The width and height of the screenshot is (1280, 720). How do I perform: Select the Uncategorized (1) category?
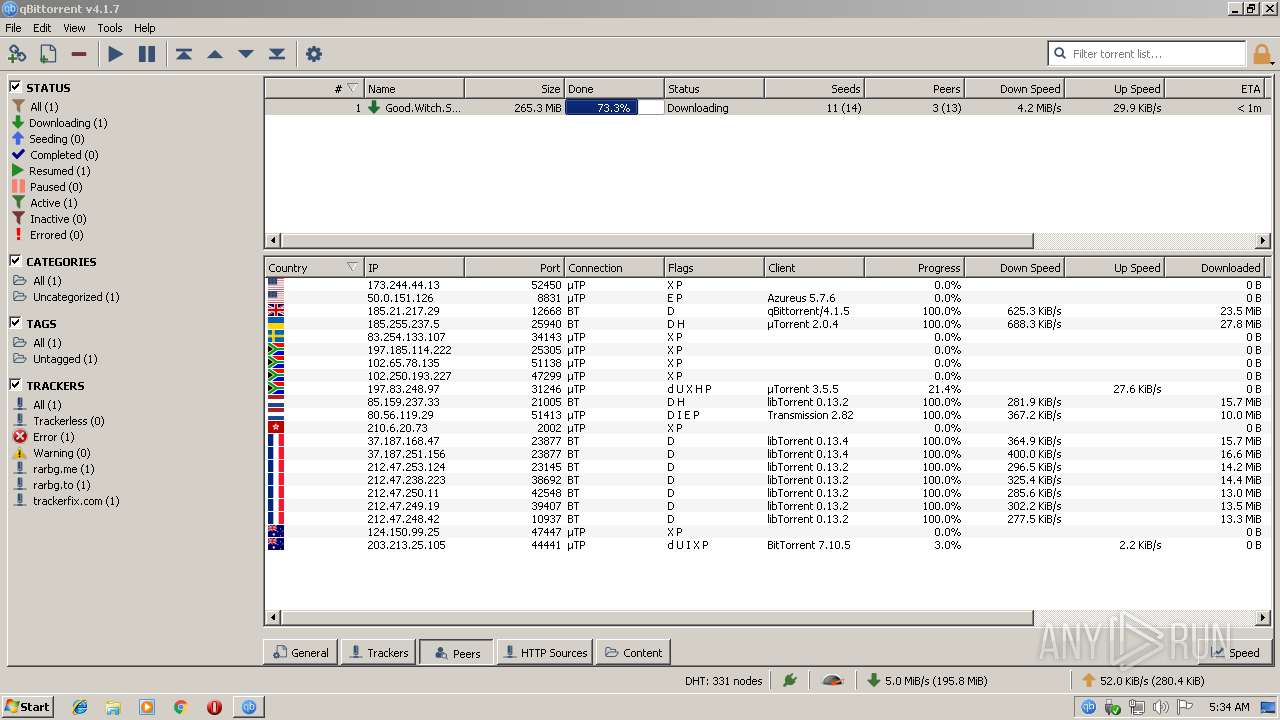tap(66, 297)
